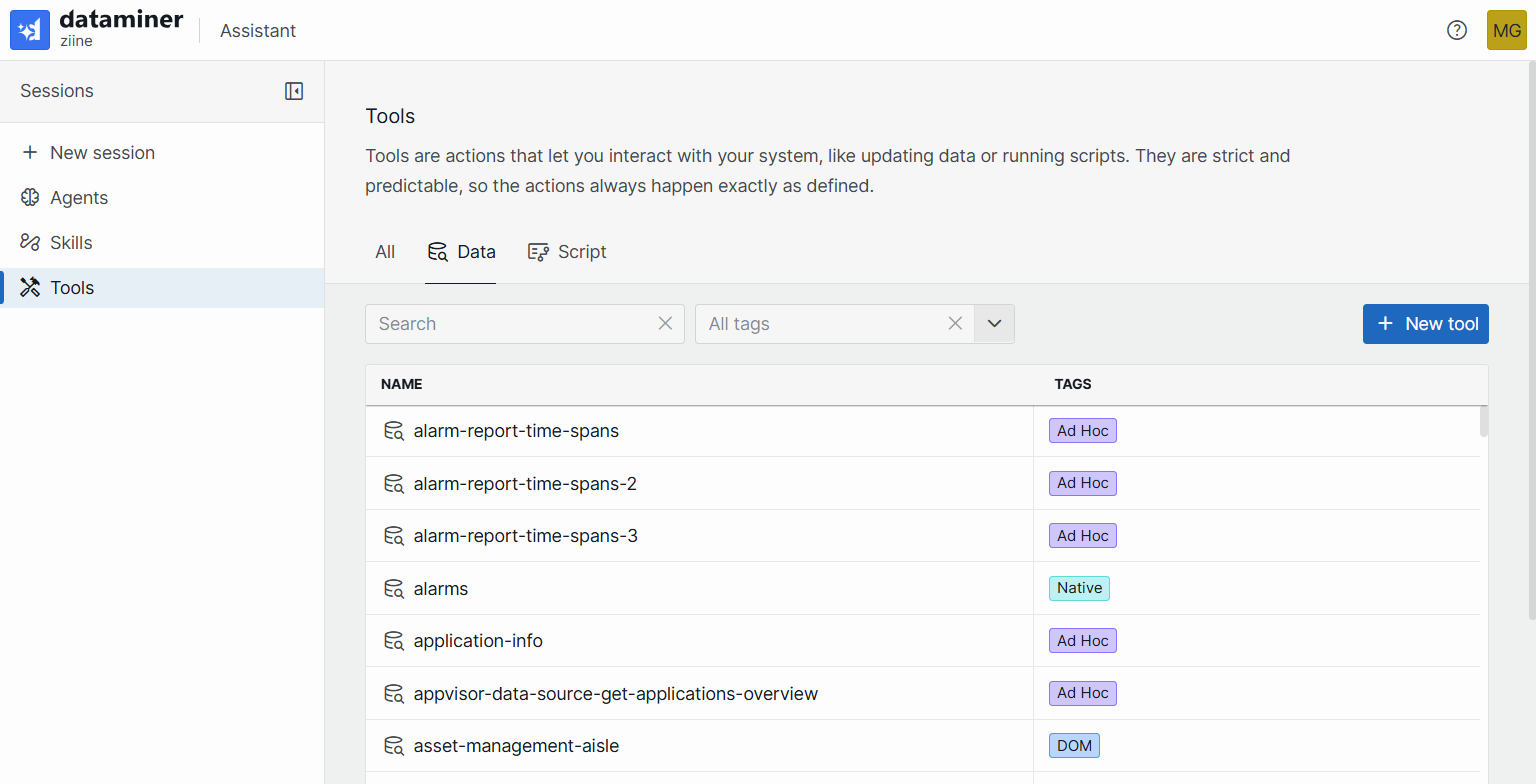Image resolution: width=1536 pixels, height=784 pixels.
Task: Open the alarm-report-time-spans-3 tool
Action: tap(525, 536)
